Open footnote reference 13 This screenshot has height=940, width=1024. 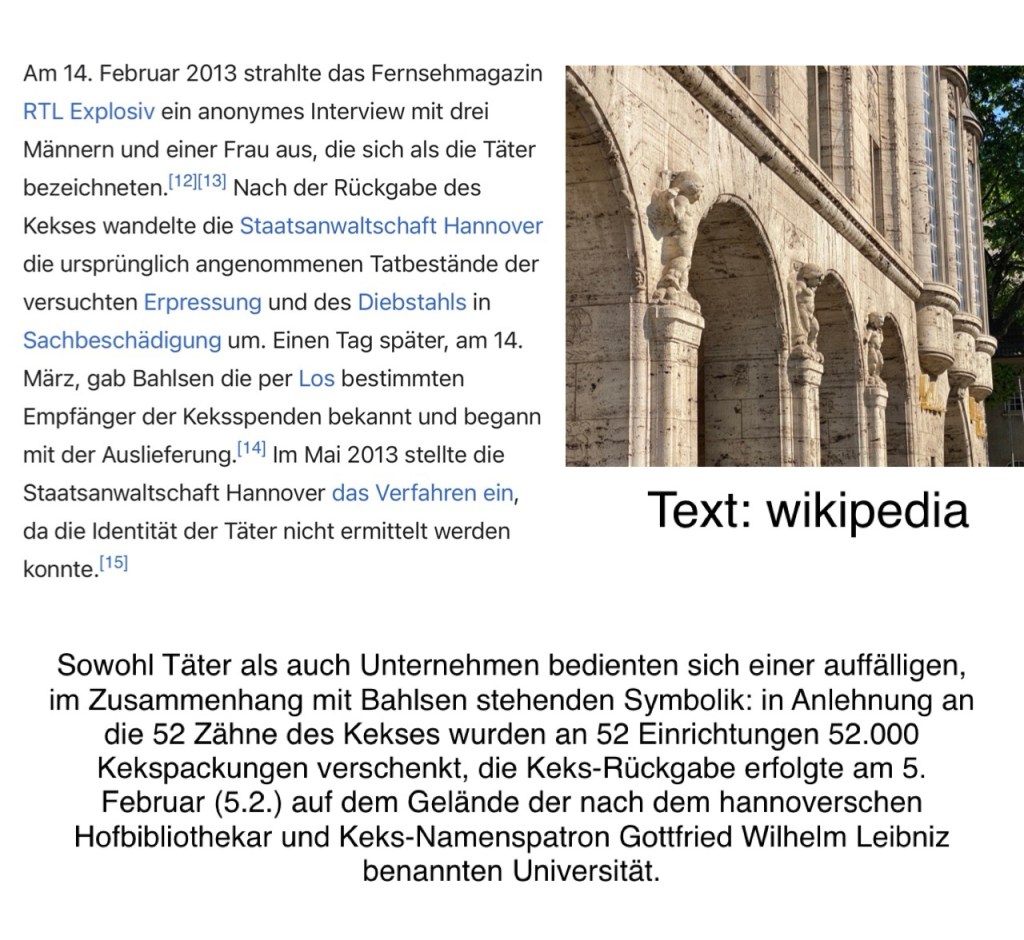pyautogui.click(x=212, y=183)
